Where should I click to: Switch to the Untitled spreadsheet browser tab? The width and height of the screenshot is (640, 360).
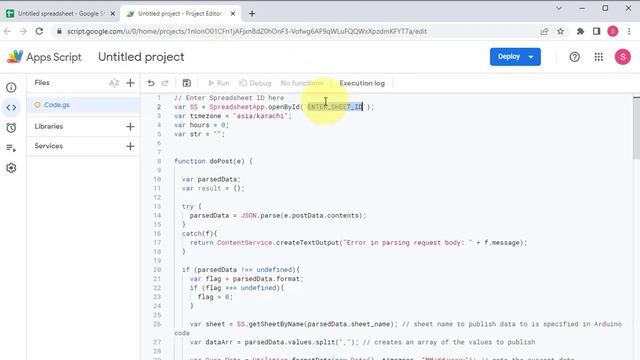coord(60,13)
